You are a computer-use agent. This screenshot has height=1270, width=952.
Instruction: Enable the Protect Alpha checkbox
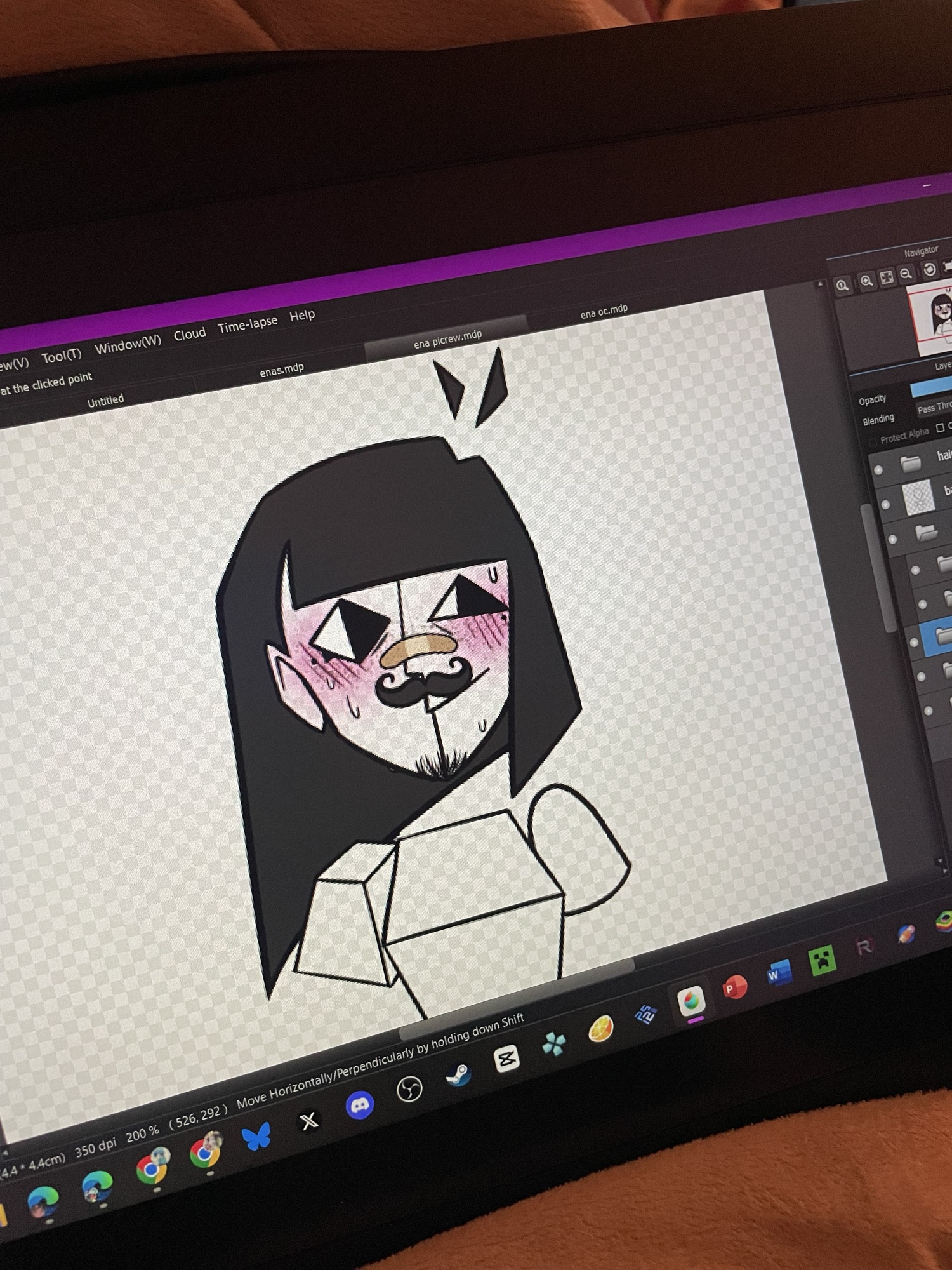[x=873, y=441]
